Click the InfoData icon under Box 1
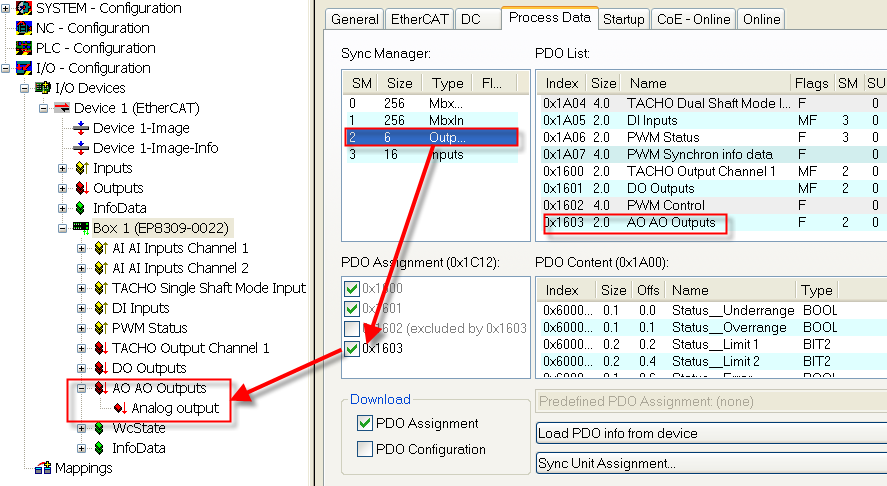 (100, 448)
